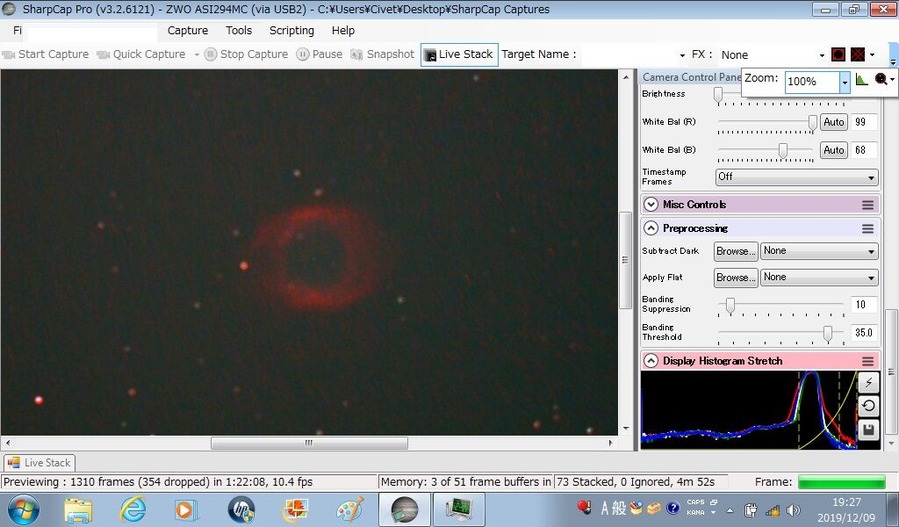
Task: Open the Zoom 100% combo box
Action: 816,81
